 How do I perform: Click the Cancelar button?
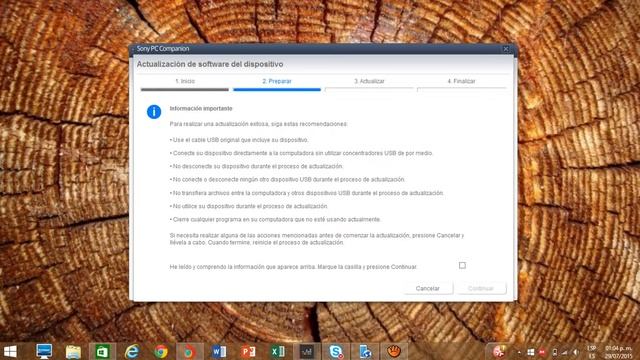click(x=428, y=288)
